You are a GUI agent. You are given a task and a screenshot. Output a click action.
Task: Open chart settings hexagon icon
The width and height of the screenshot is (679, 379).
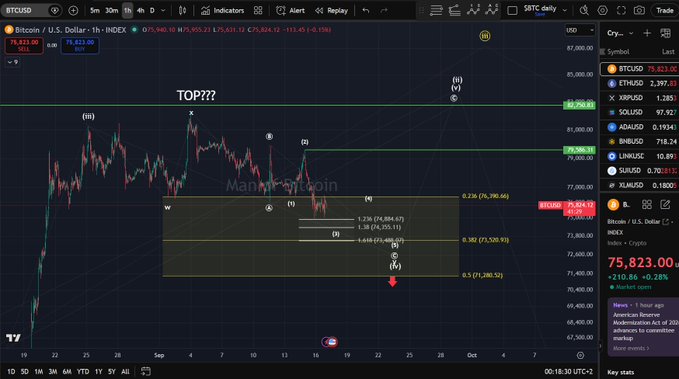pyautogui.click(x=603, y=10)
